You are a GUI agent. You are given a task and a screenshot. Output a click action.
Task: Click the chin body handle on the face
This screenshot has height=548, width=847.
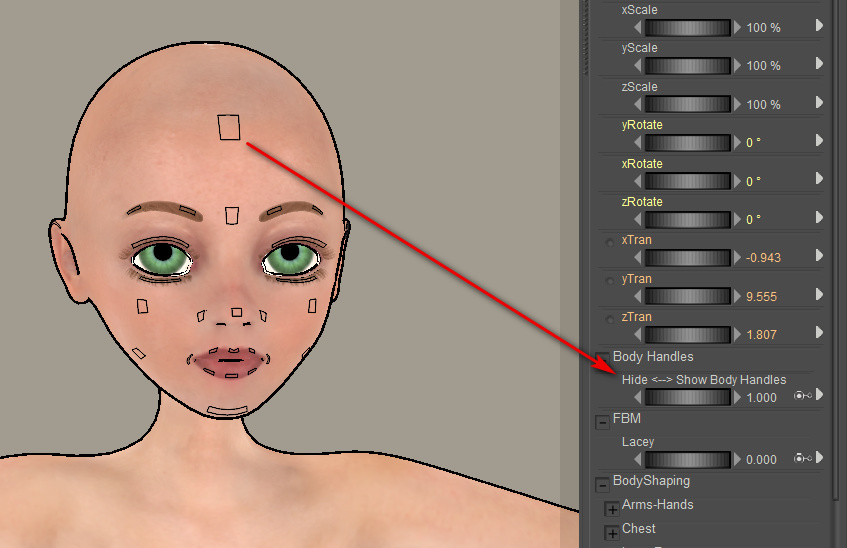coord(226,411)
